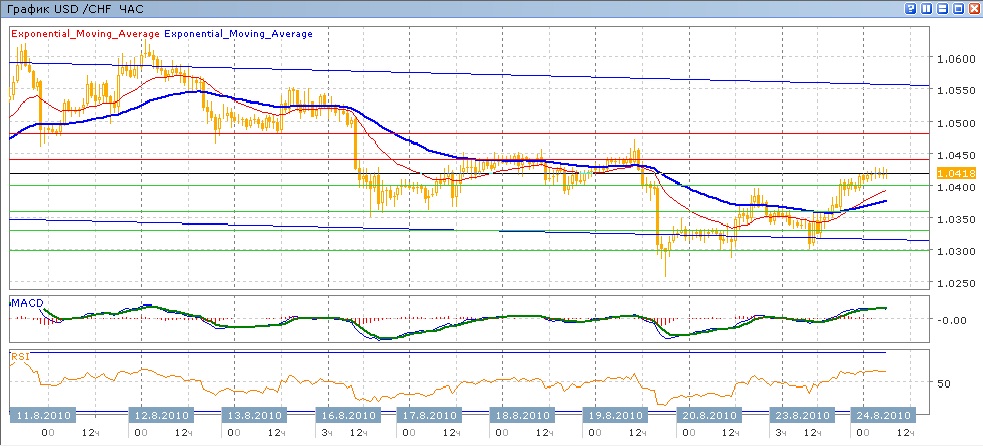This screenshot has width=983, height=448.
Task: Click the horizontal split layout icon
Action: [941, 8]
